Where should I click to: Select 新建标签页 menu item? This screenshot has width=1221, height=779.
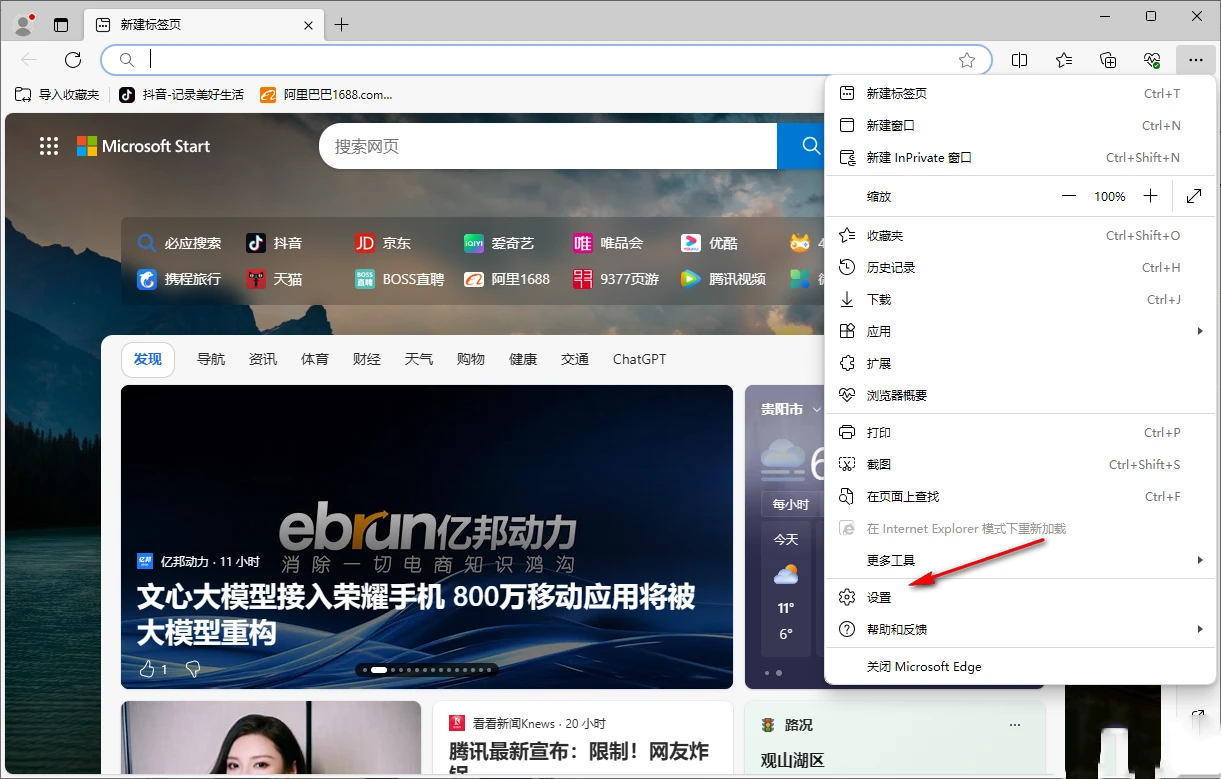(1020, 93)
